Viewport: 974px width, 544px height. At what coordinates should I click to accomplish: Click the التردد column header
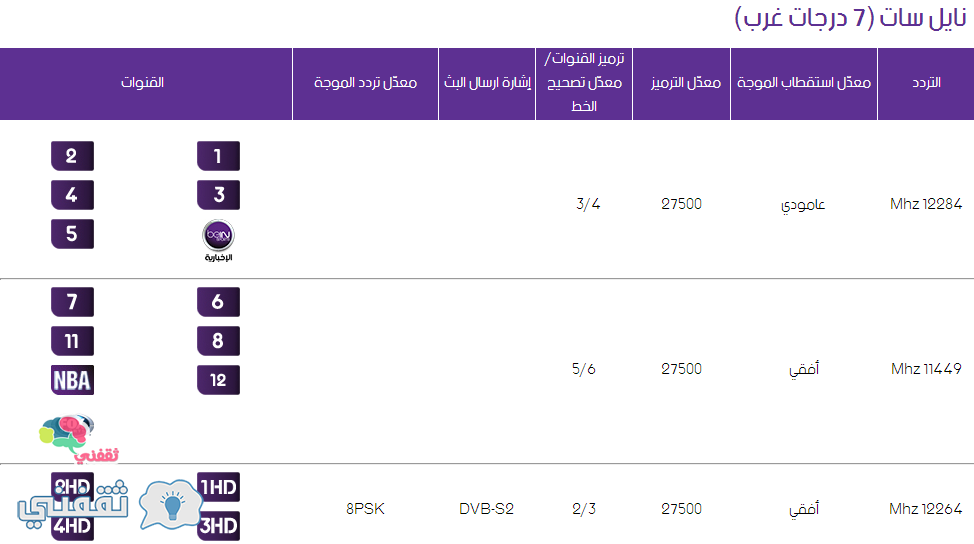point(926,83)
